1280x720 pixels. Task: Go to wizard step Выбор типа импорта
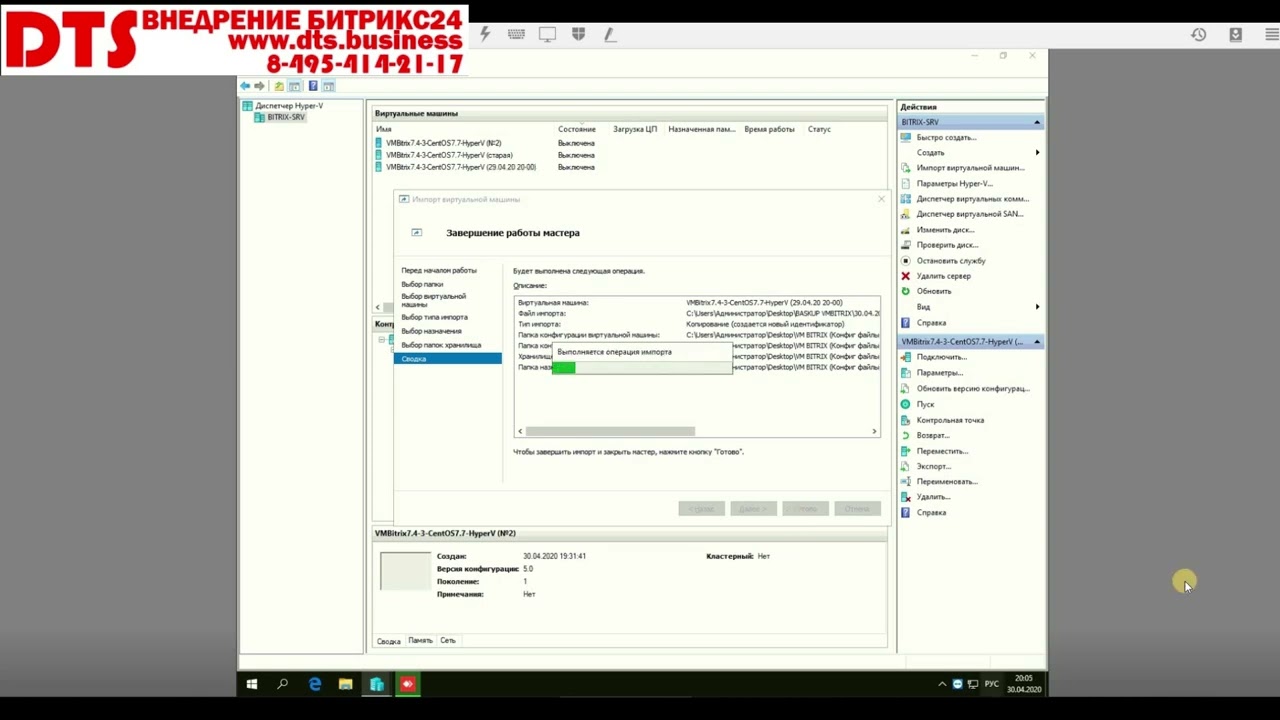click(x=434, y=317)
